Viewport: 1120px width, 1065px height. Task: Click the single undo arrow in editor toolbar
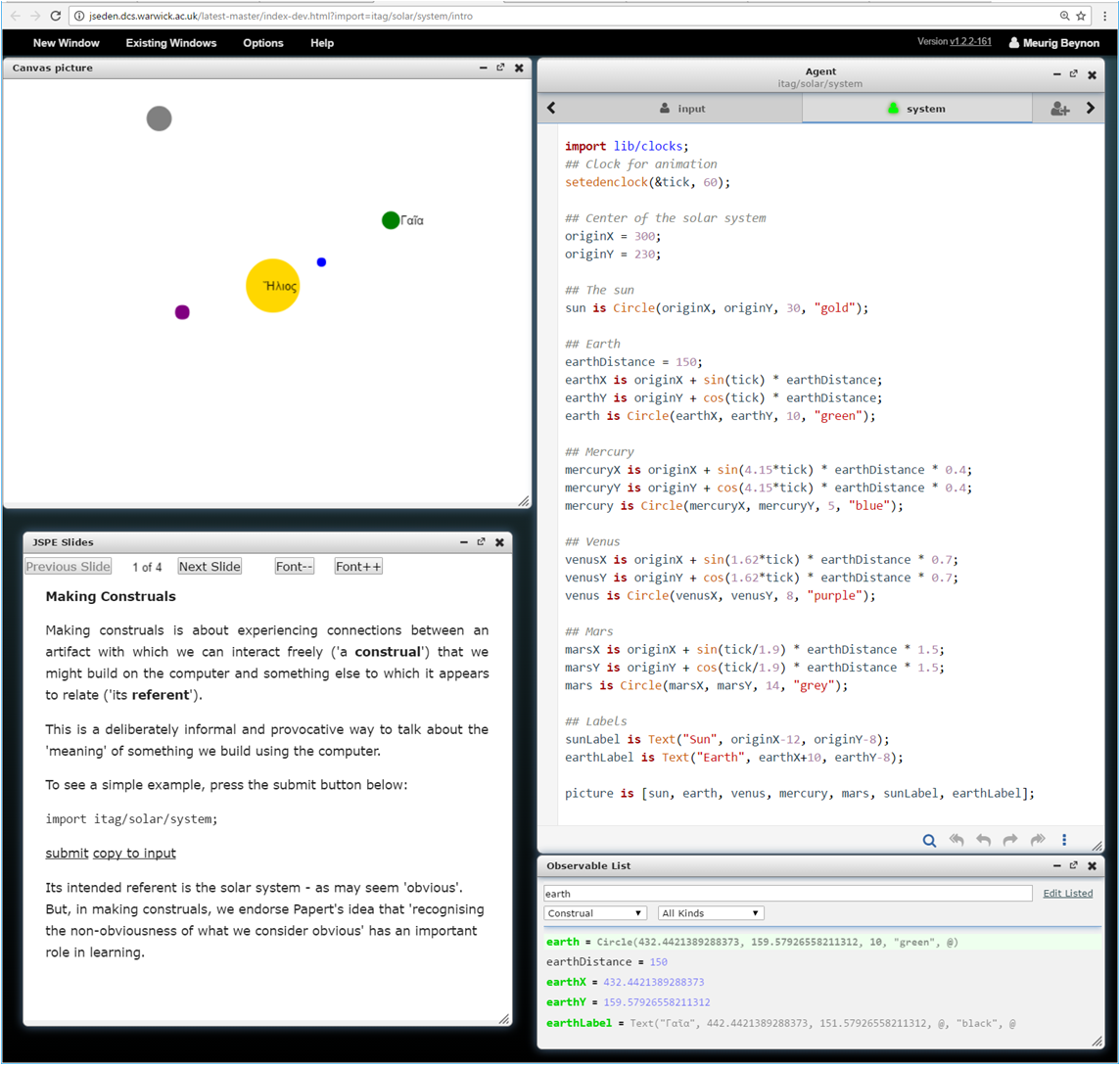coord(983,840)
